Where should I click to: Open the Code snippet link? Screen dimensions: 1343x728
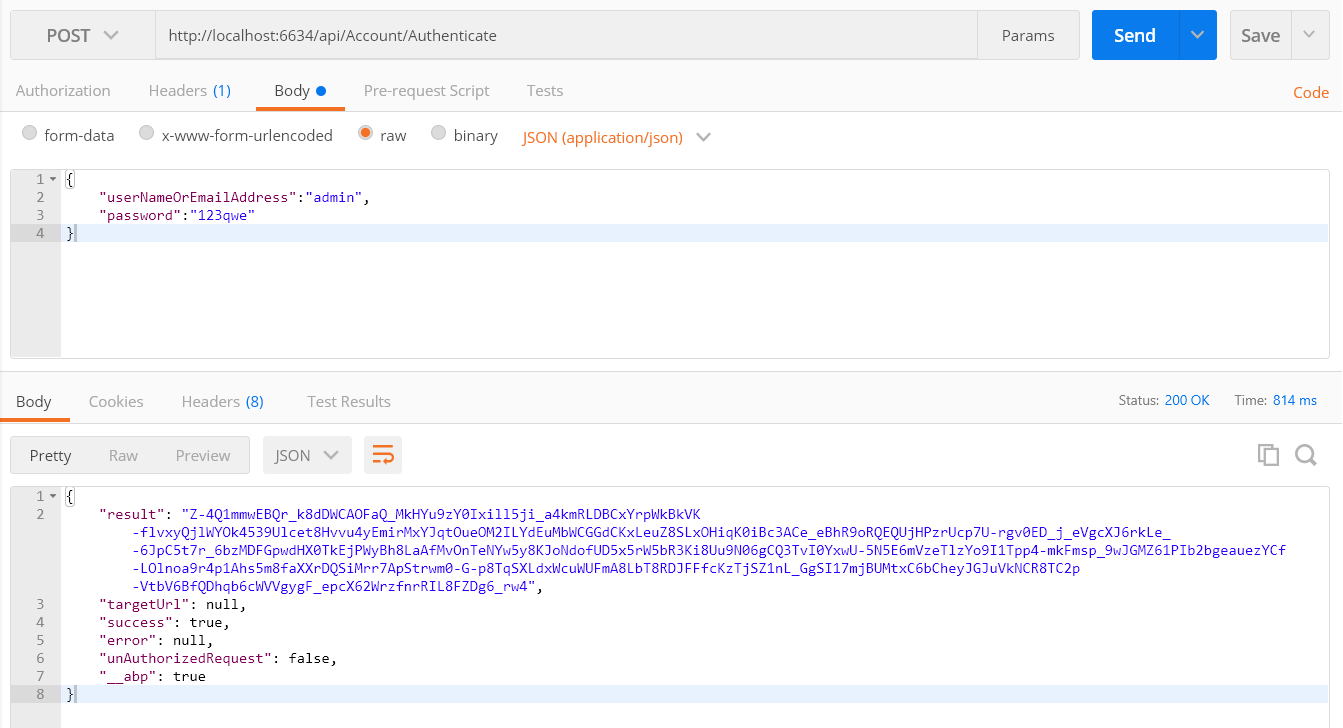pos(1311,92)
